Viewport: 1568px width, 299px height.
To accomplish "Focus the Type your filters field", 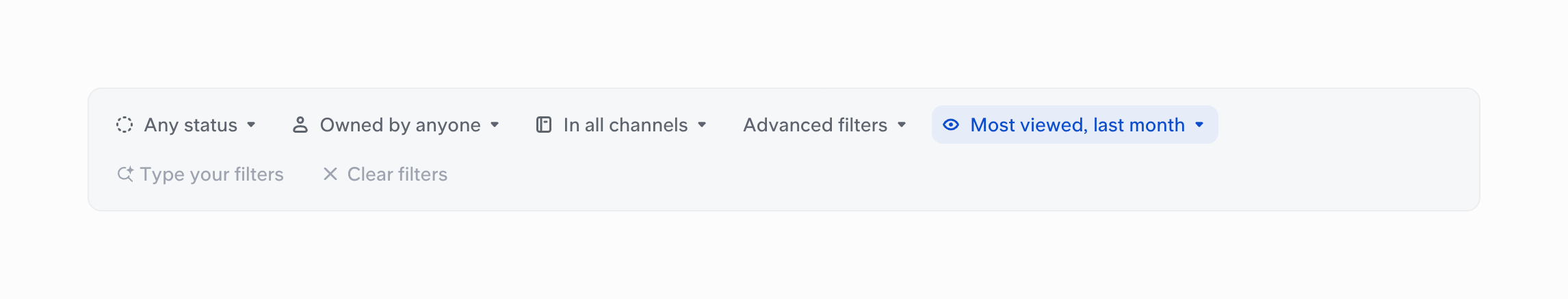I will click(200, 174).
